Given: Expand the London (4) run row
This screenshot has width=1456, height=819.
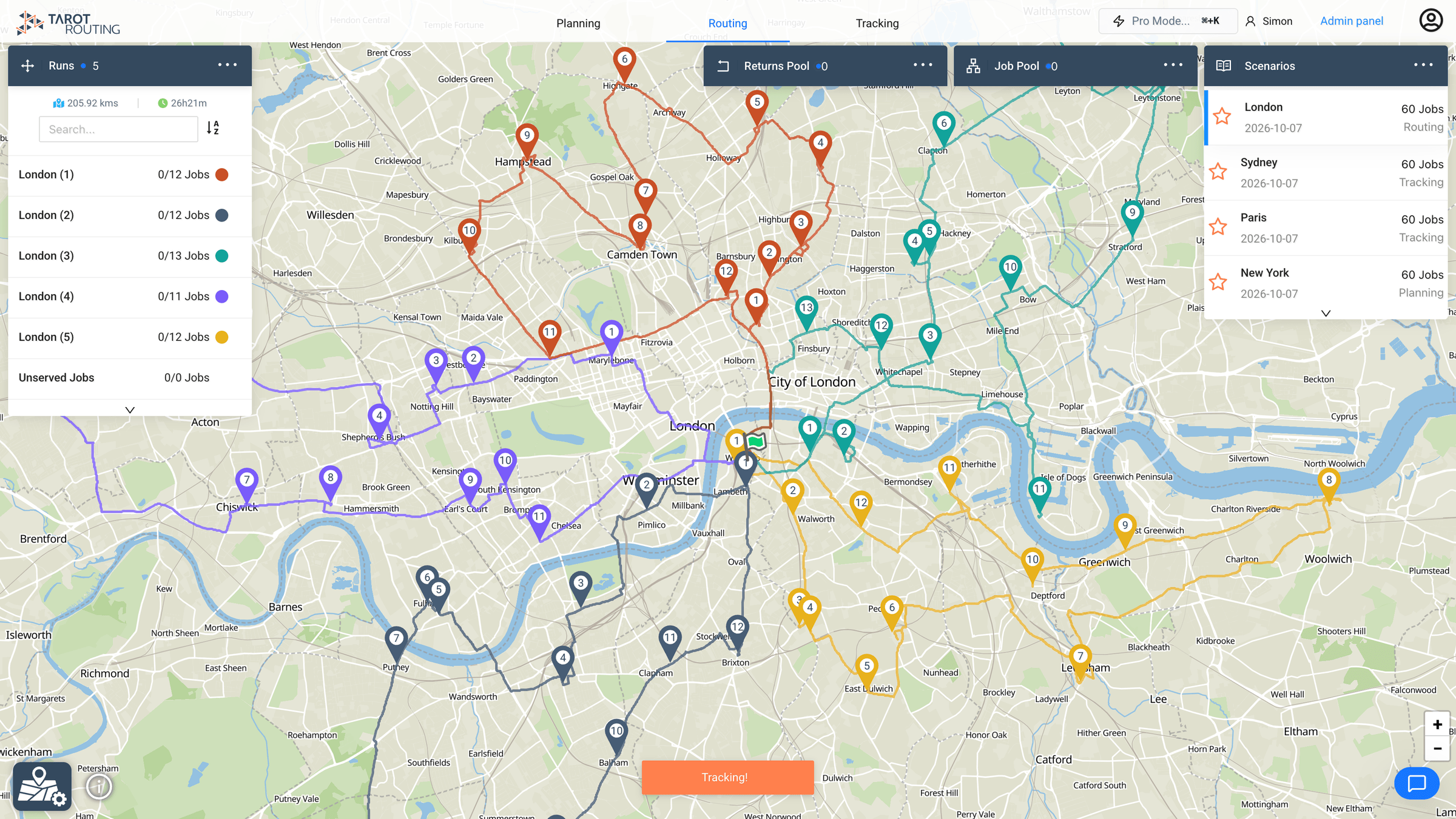Looking at the screenshot, I should click(130, 297).
